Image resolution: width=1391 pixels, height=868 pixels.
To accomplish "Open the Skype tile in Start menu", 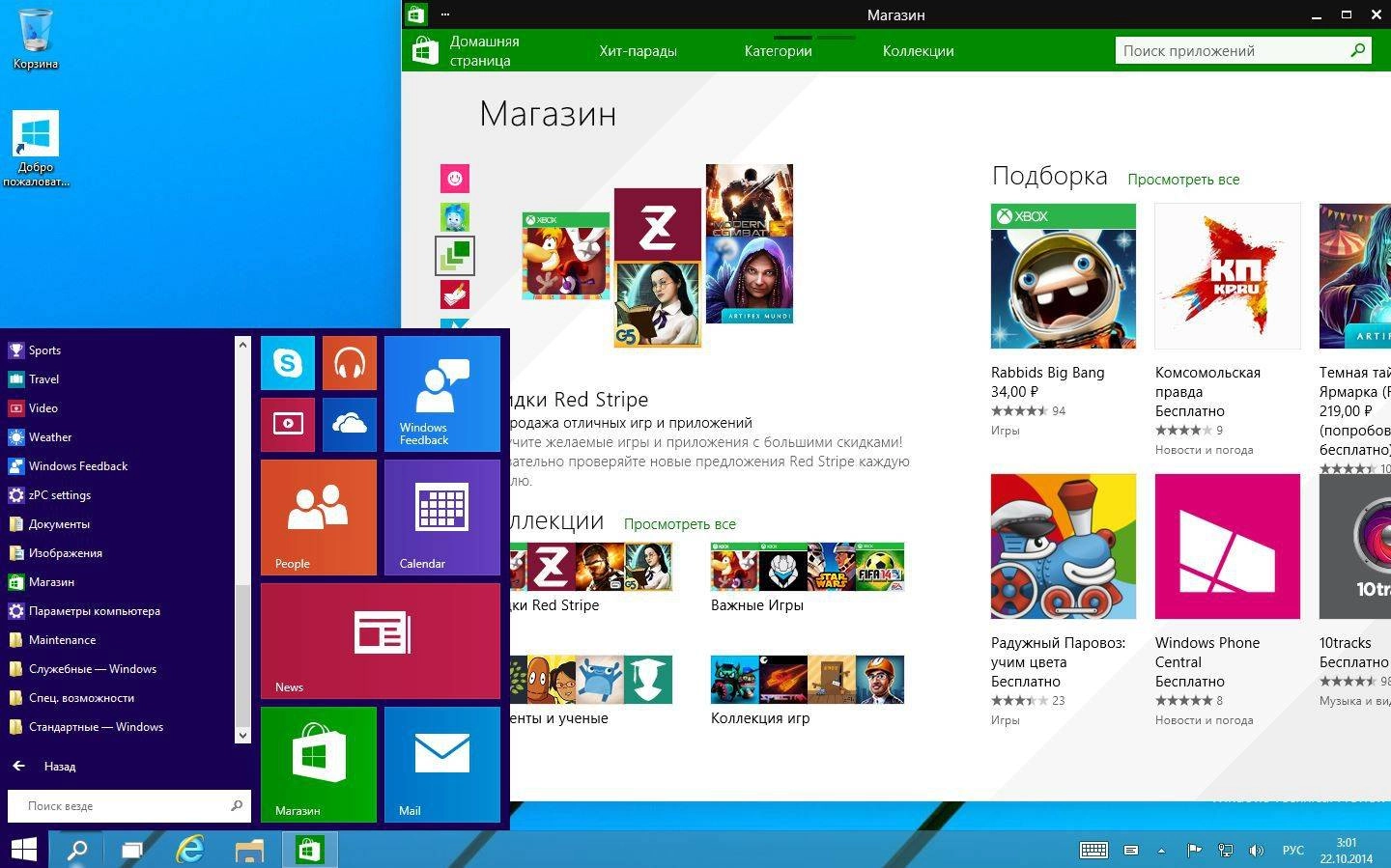I will click(x=288, y=363).
